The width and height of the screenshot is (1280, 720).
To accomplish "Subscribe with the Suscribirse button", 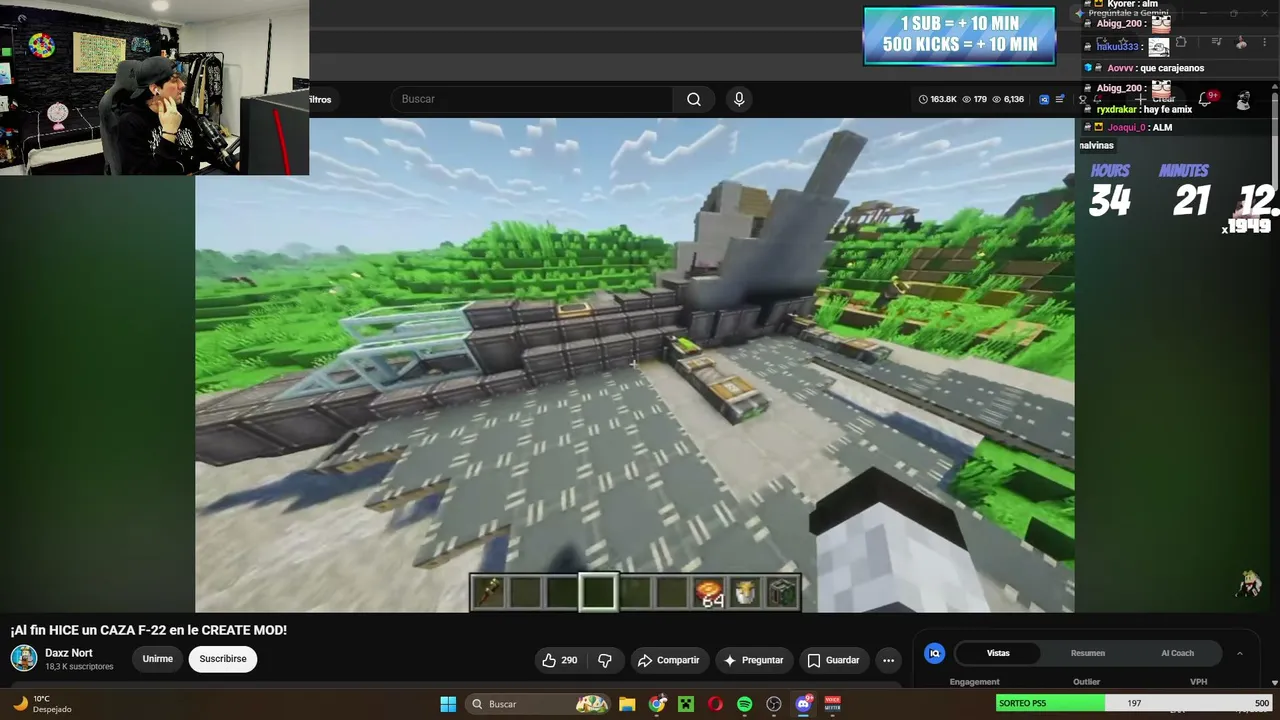I will point(223,659).
